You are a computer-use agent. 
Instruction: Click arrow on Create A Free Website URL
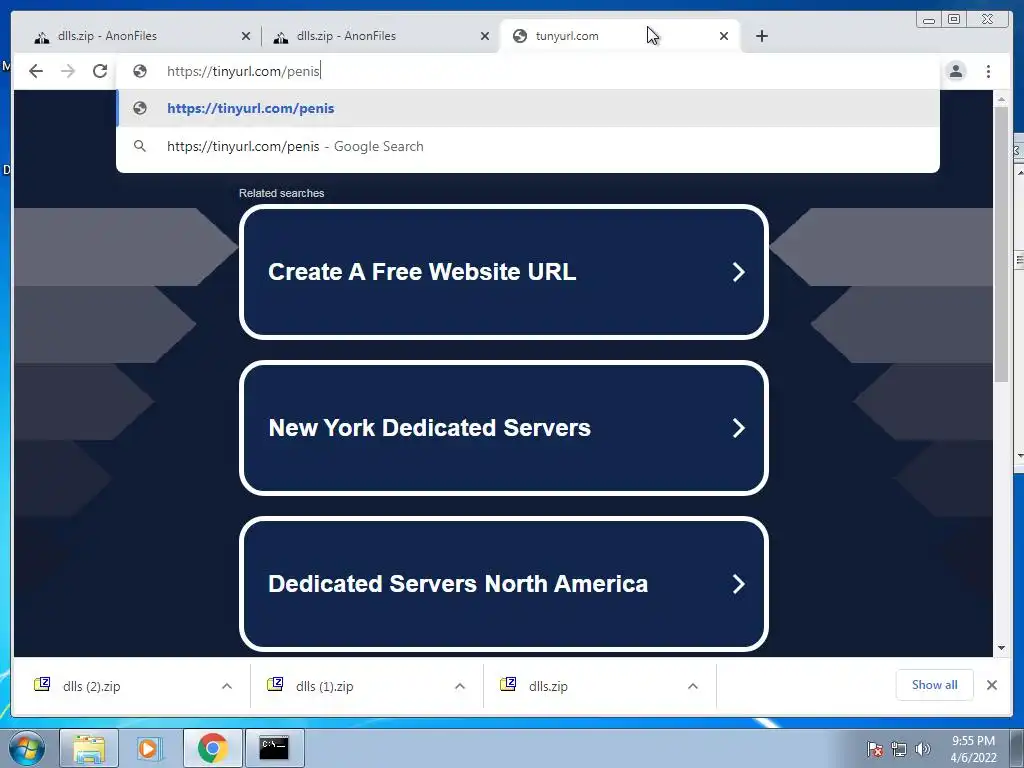tap(739, 272)
